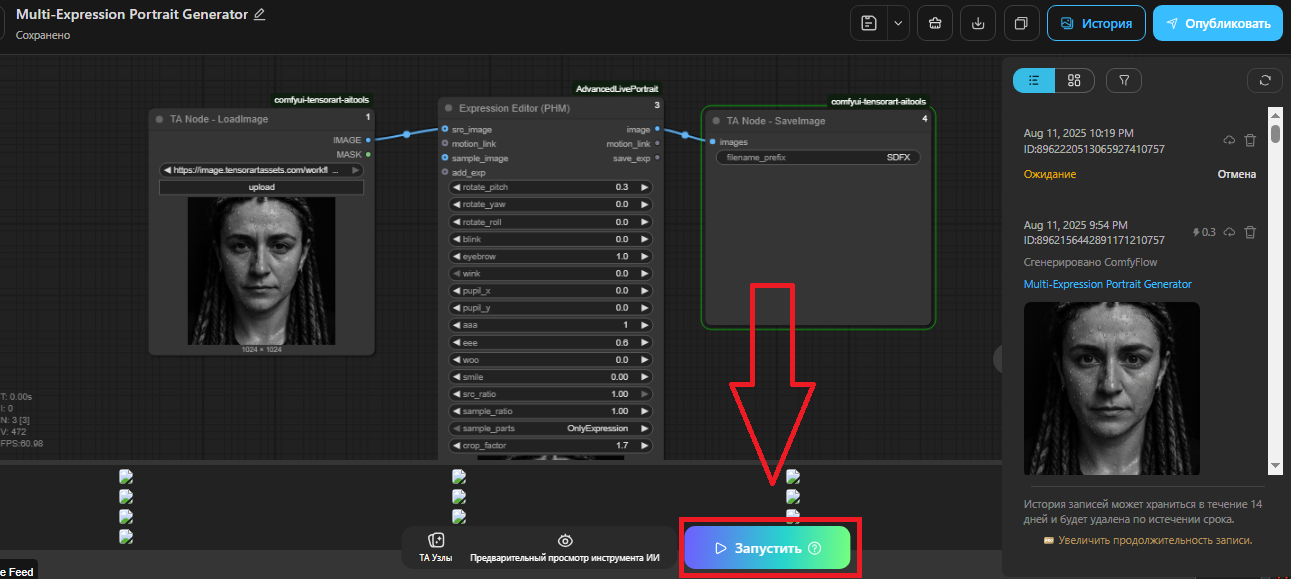Viewport: 1291px width, 579px height.
Task: Refresh the history list
Action: pos(1265,80)
